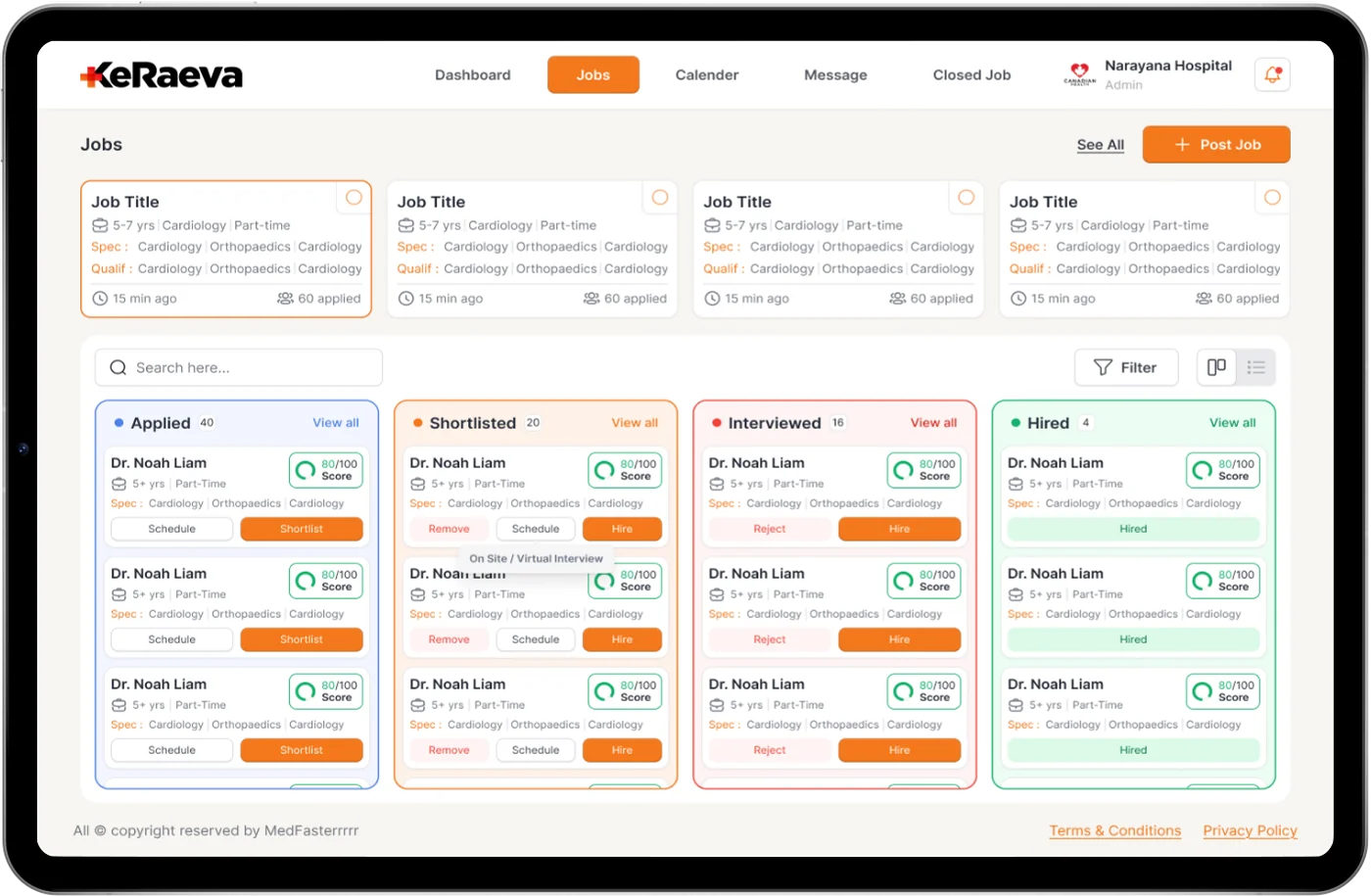Click the 'Admin' role label
Screen dimensions: 1371x896
coord(1123,85)
